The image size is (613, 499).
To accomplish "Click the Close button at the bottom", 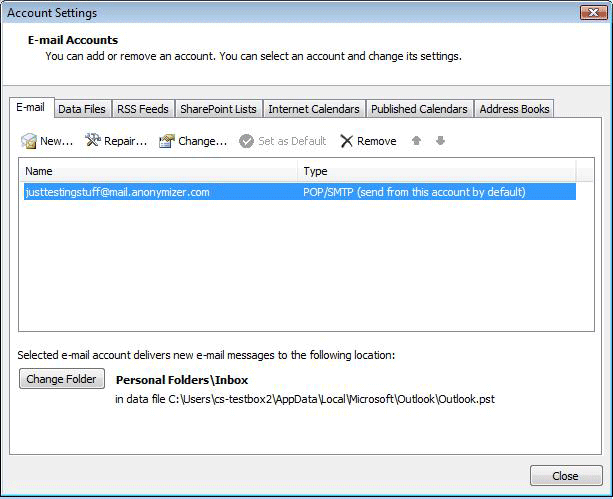I will pyautogui.click(x=566, y=476).
